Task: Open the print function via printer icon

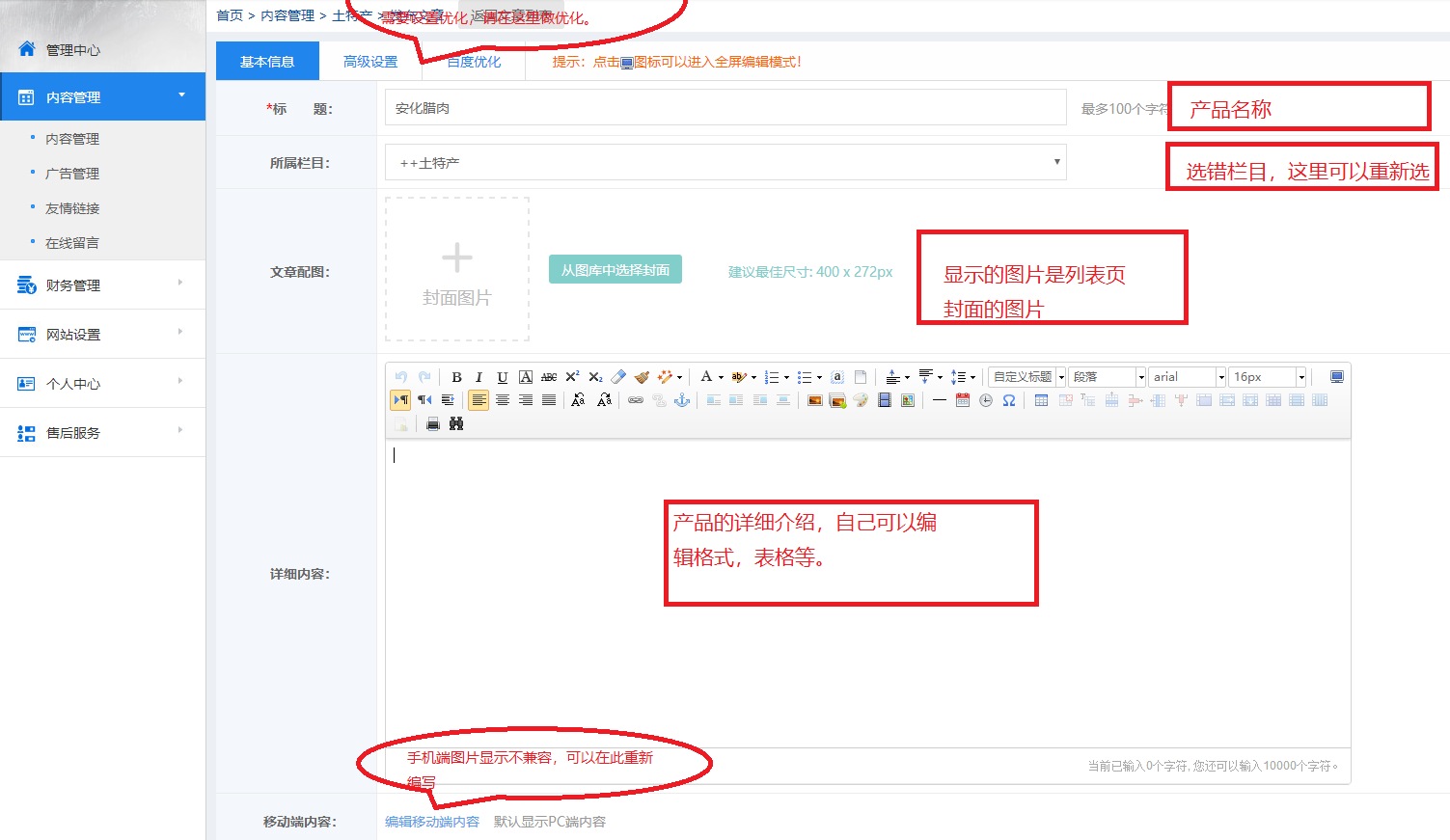Action: coord(433,423)
